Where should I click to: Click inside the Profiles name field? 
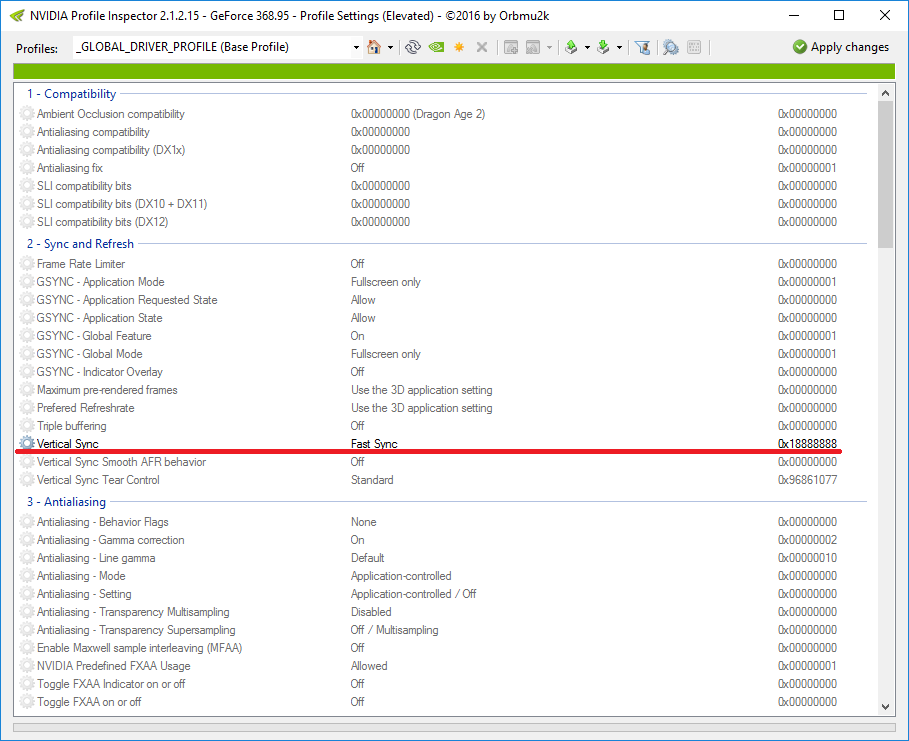coord(212,47)
